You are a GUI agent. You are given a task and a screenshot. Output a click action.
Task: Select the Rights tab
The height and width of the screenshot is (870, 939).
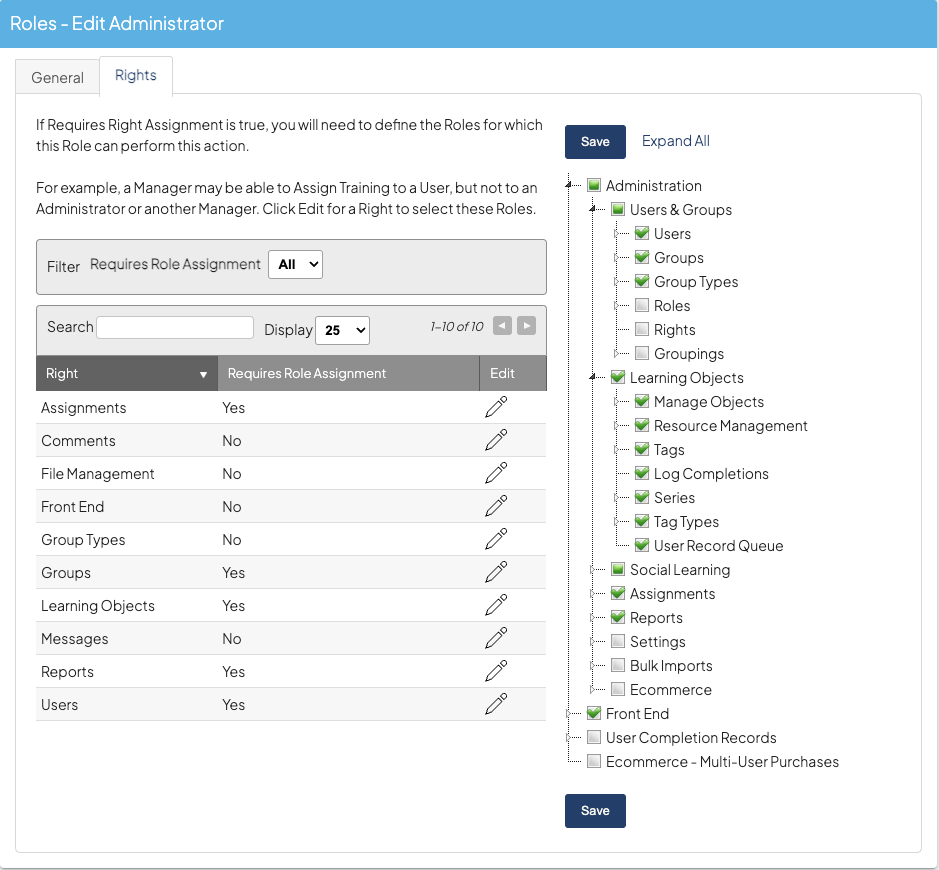136,75
